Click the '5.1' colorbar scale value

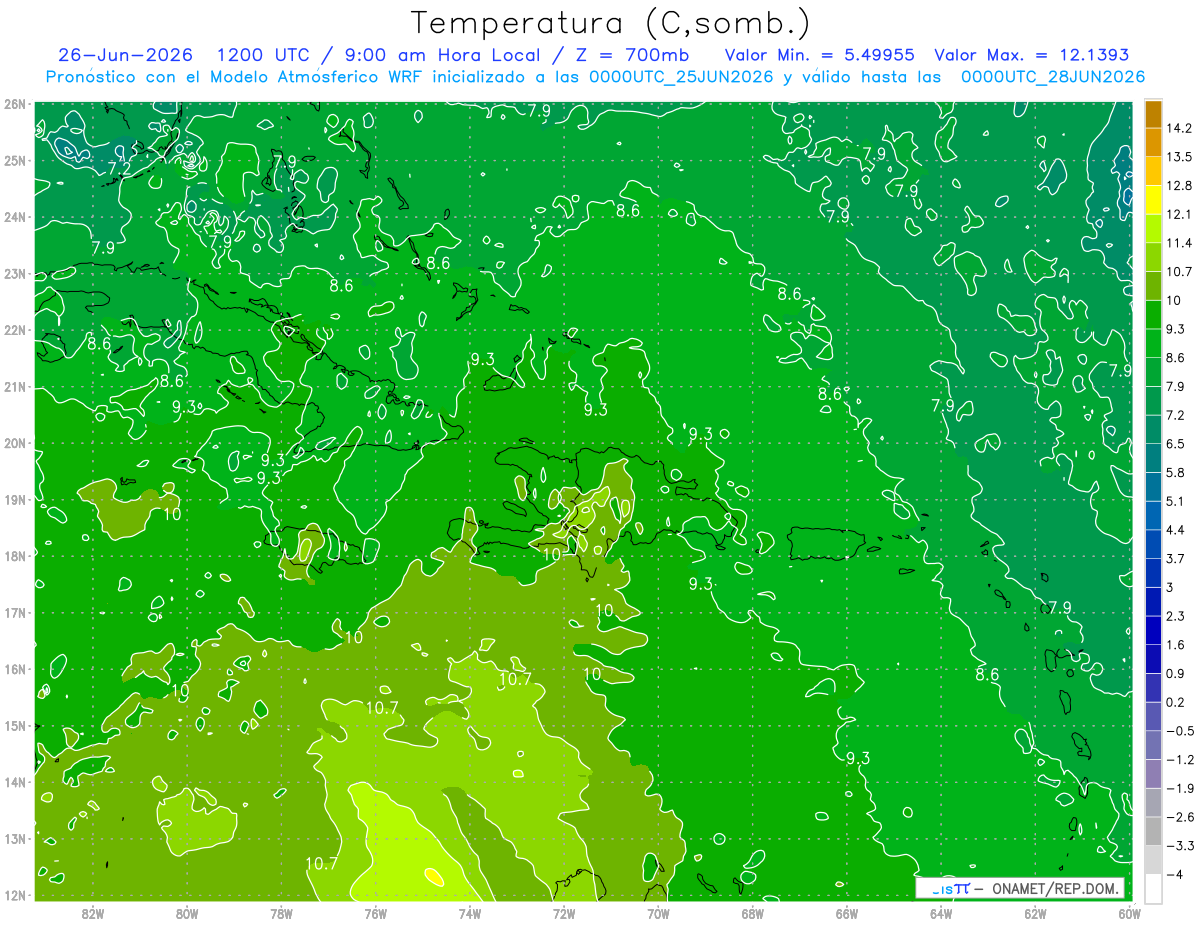[x=1175, y=501]
